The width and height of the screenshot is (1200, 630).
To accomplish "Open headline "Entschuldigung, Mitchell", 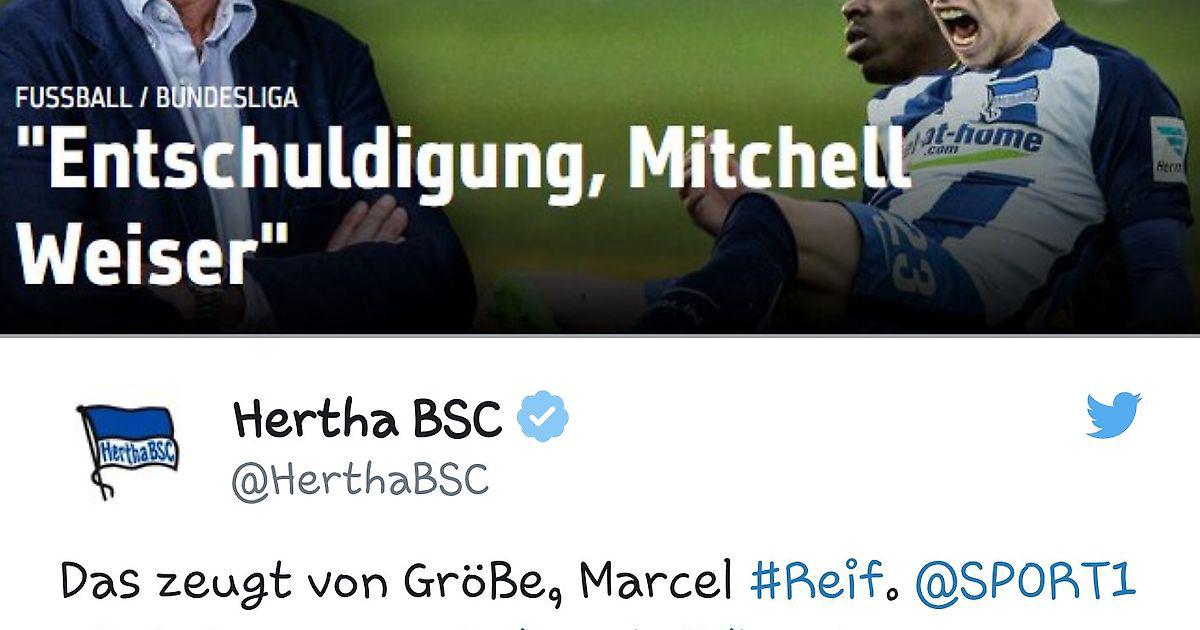I will (464, 162).
